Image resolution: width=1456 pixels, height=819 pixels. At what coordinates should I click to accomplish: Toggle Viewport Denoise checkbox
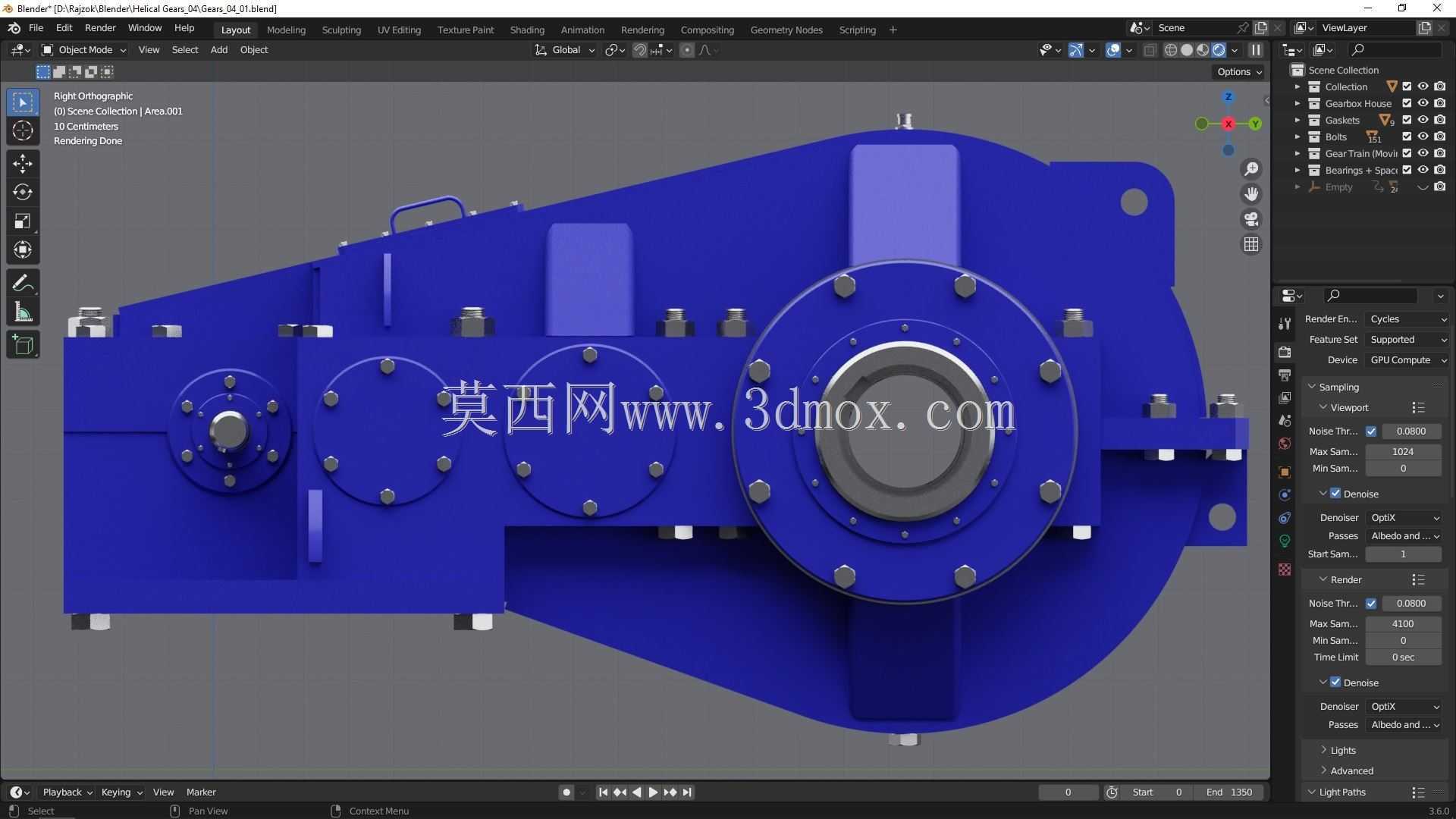pyautogui.click(x=1335, y=494)
